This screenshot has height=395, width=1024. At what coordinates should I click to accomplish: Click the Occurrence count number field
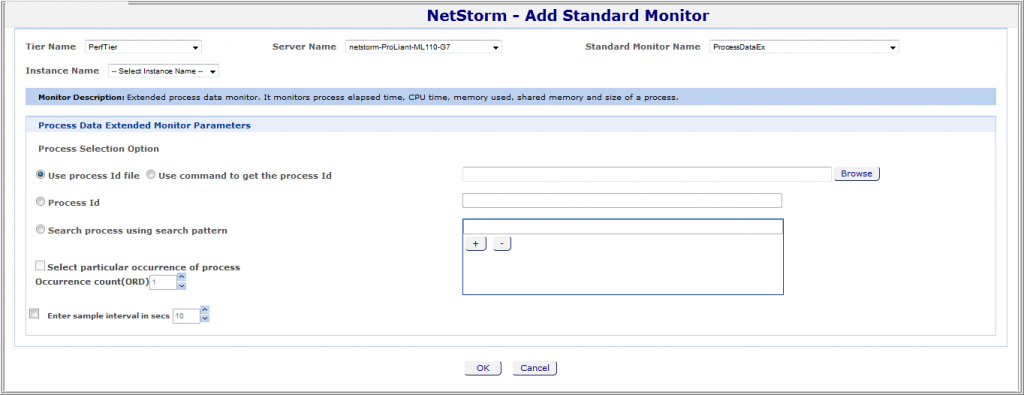tap(163, 282)
